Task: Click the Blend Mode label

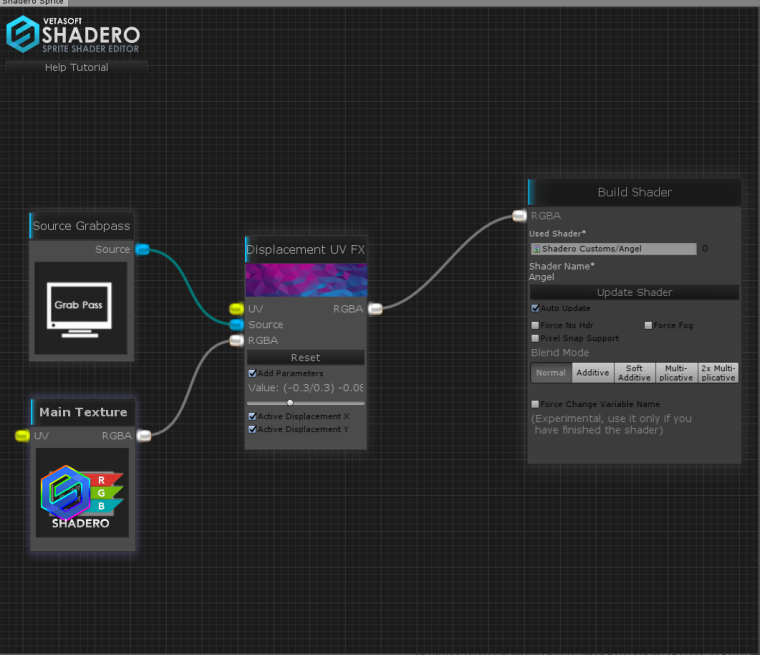Action: point(560,352)
